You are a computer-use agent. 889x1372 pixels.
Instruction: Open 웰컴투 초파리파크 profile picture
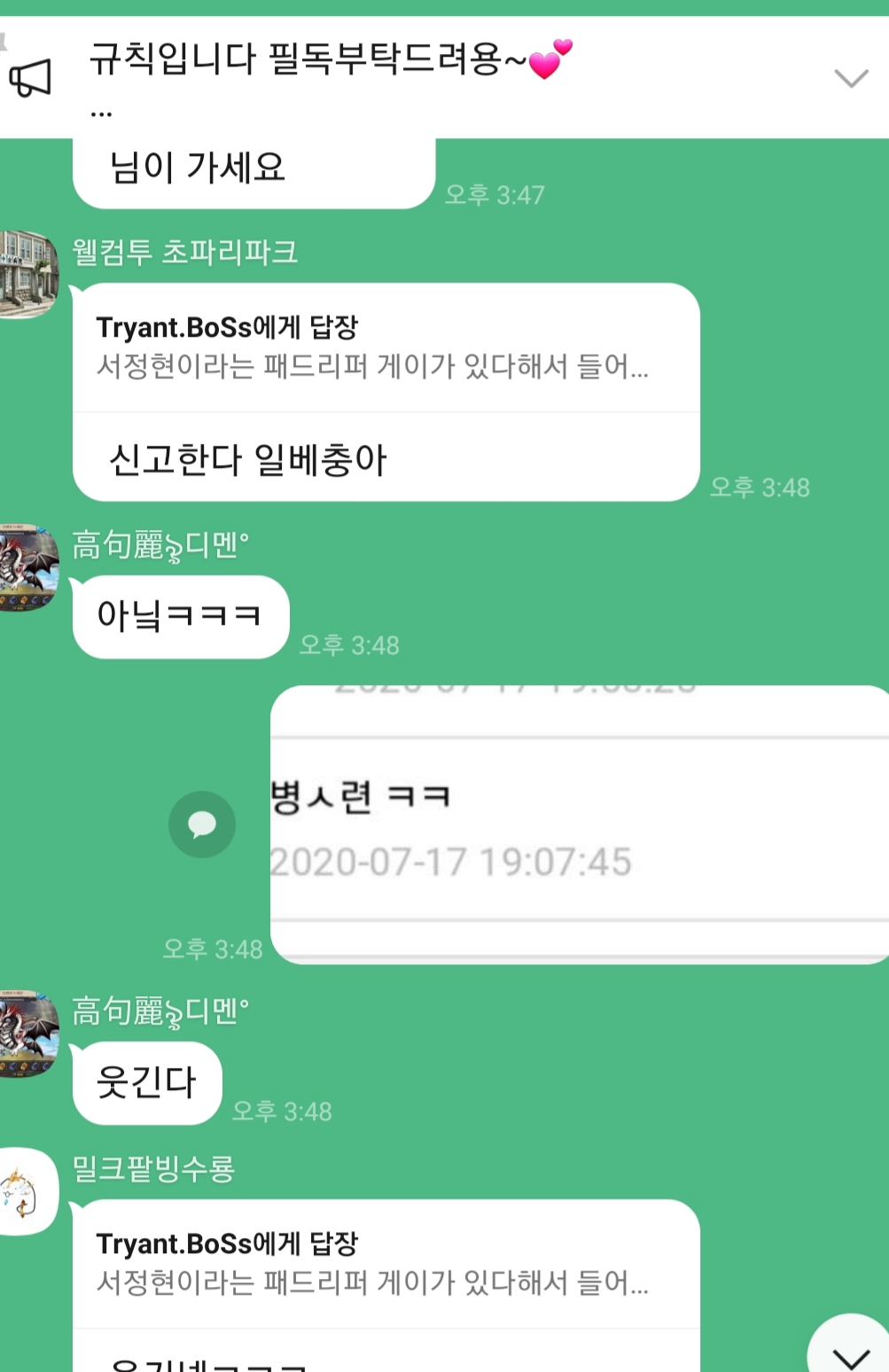[x=28, y=274]
